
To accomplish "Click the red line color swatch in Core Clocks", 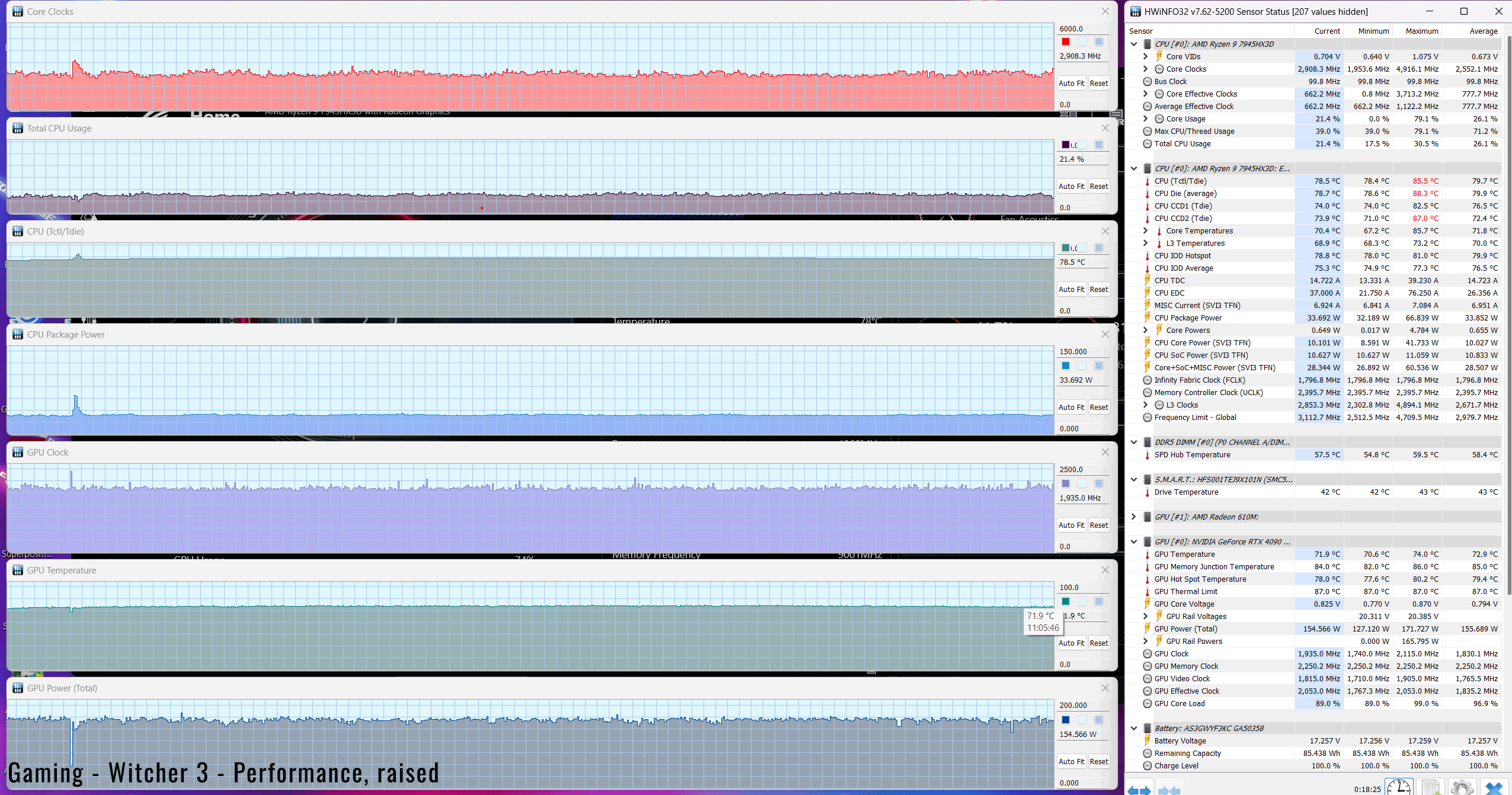I will point(1065,41).
